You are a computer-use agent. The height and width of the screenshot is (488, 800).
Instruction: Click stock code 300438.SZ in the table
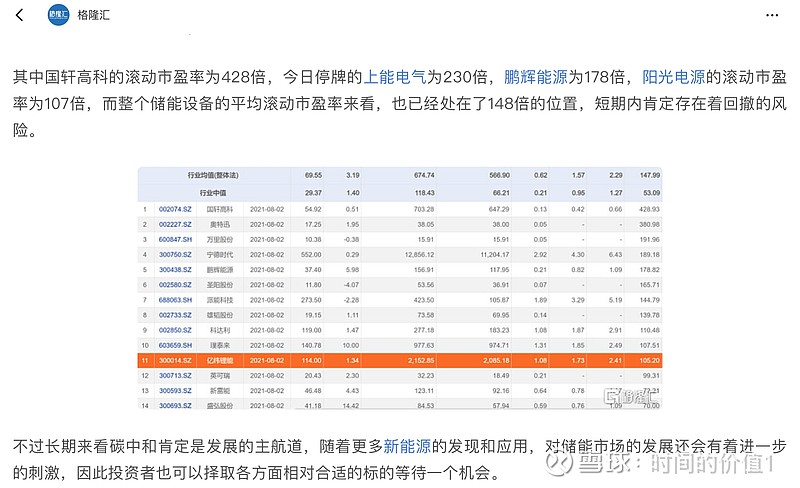click(175, 270)
